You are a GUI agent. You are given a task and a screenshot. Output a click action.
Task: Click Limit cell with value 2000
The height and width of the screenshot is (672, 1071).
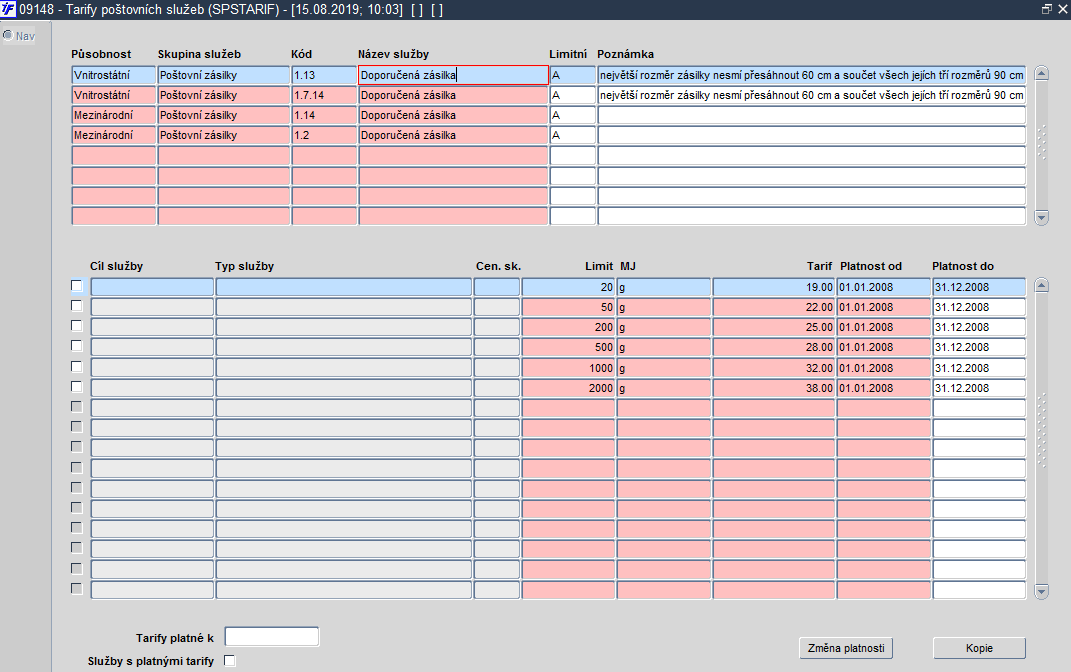point(568,388)
